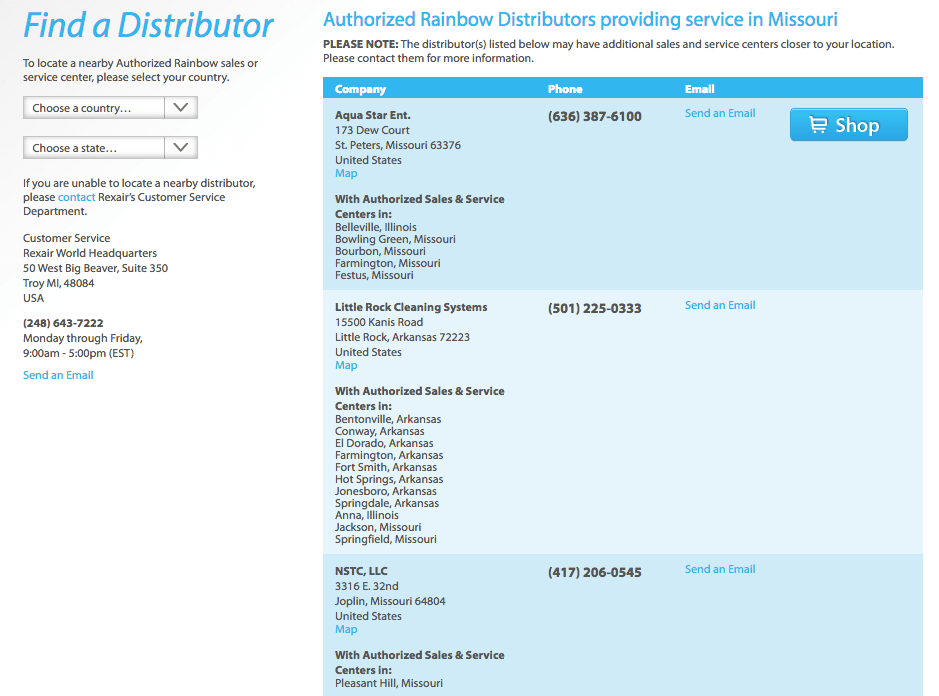939x696 pixels.
Task: Click the Springfield, Missouri service center
Action: click(x=386, y=540)
